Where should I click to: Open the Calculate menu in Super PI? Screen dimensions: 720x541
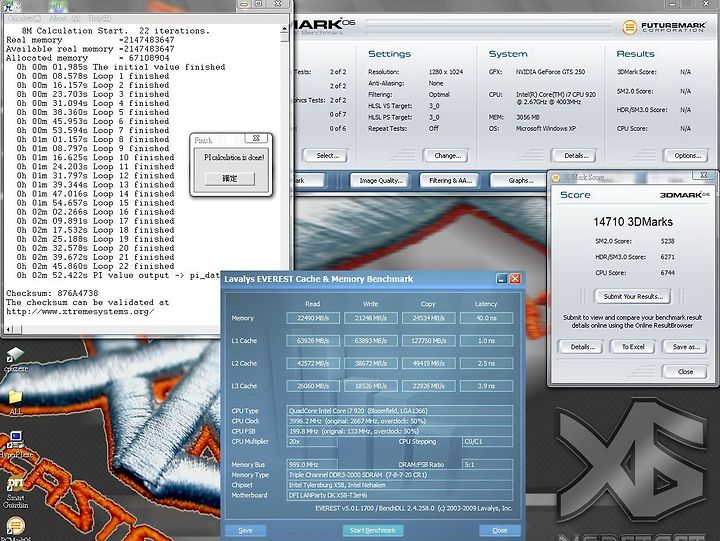pos(25,18)
